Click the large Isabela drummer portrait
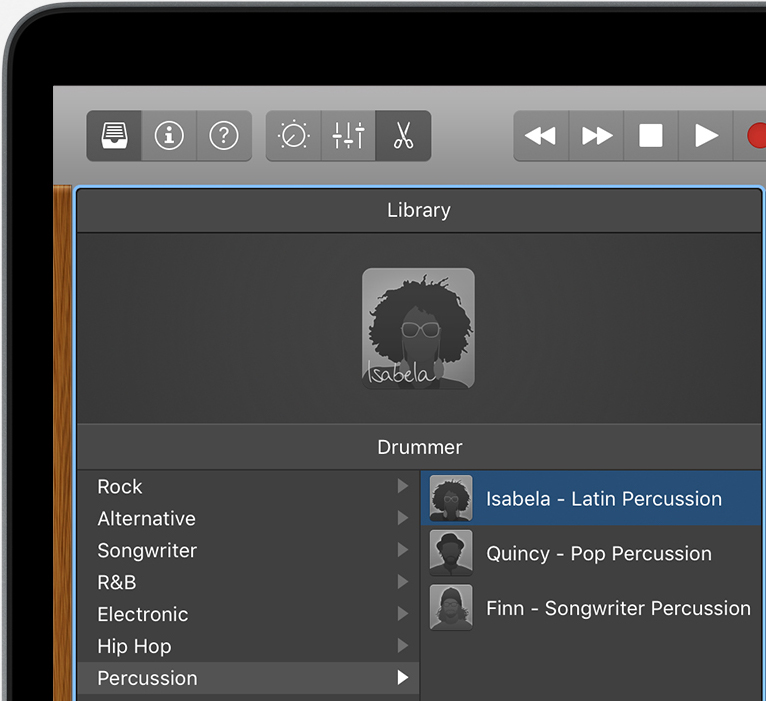 418,328
